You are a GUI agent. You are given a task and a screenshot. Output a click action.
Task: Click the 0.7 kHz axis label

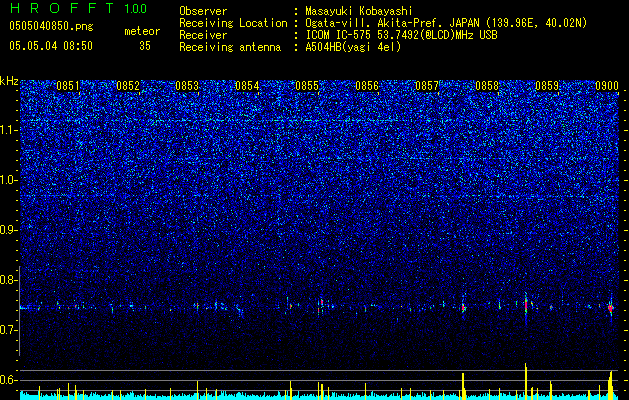(x=9, y=330)
